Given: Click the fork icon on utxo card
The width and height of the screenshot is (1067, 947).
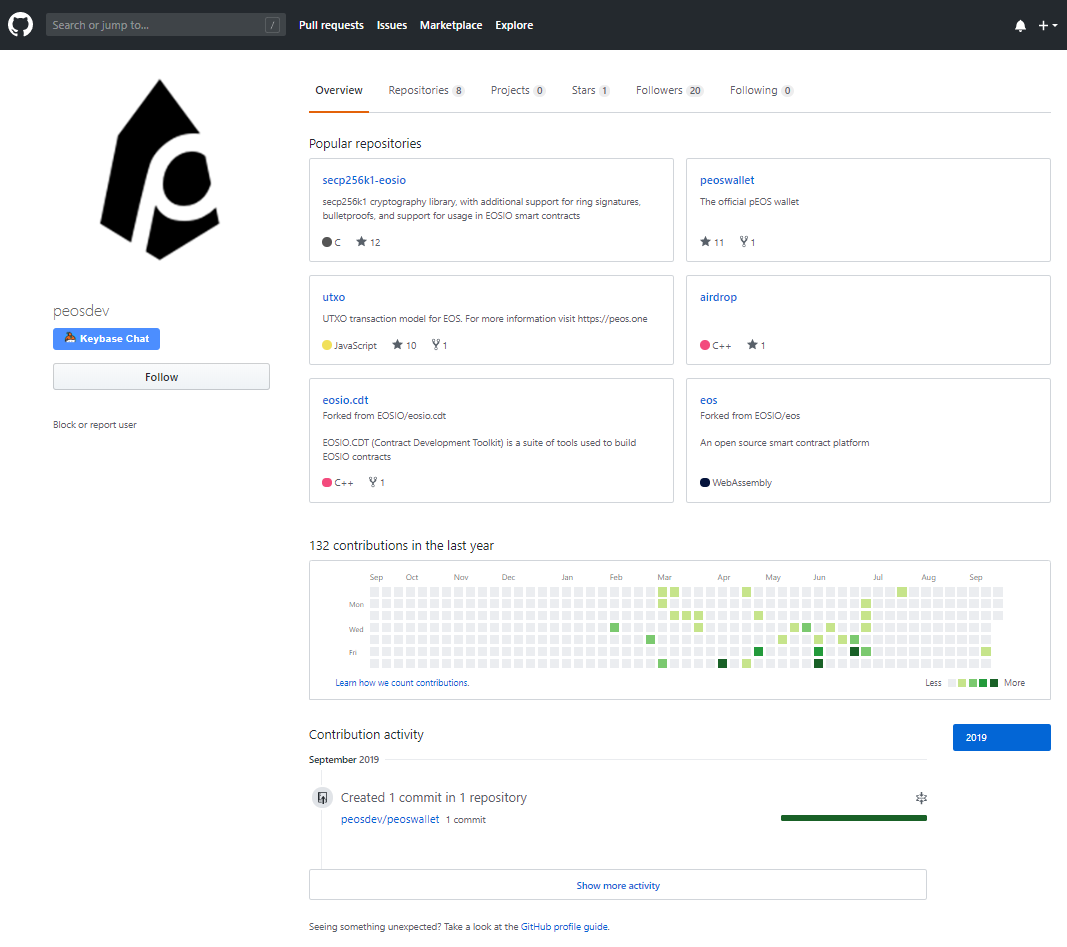Looking at the screenshot, I should tap(436, 345).
